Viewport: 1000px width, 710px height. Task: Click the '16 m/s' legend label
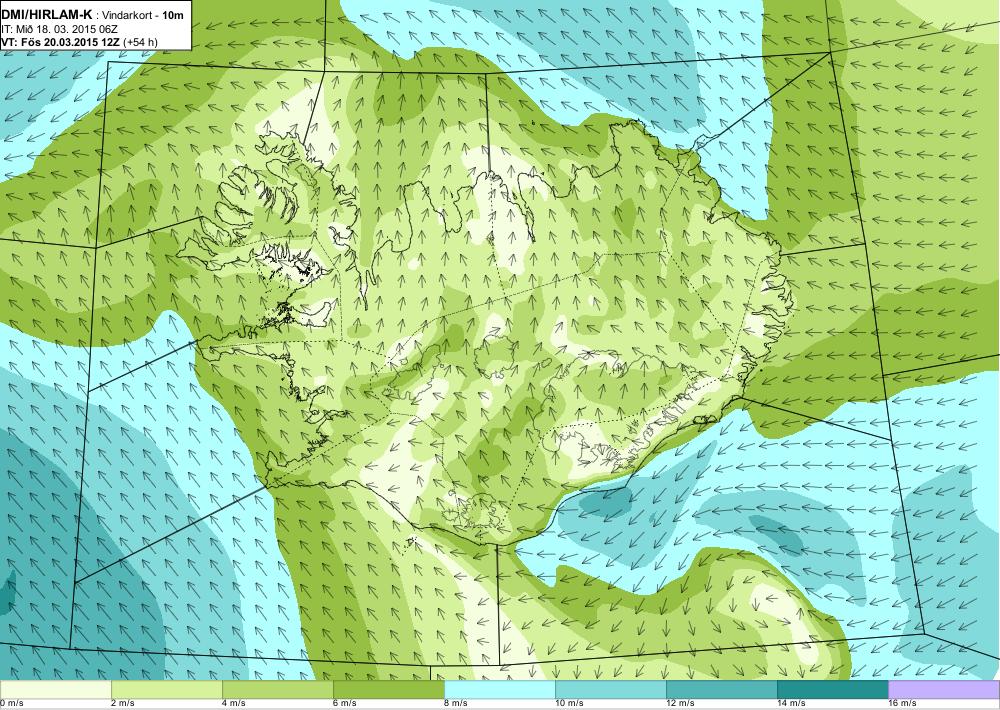coord(902,704)
